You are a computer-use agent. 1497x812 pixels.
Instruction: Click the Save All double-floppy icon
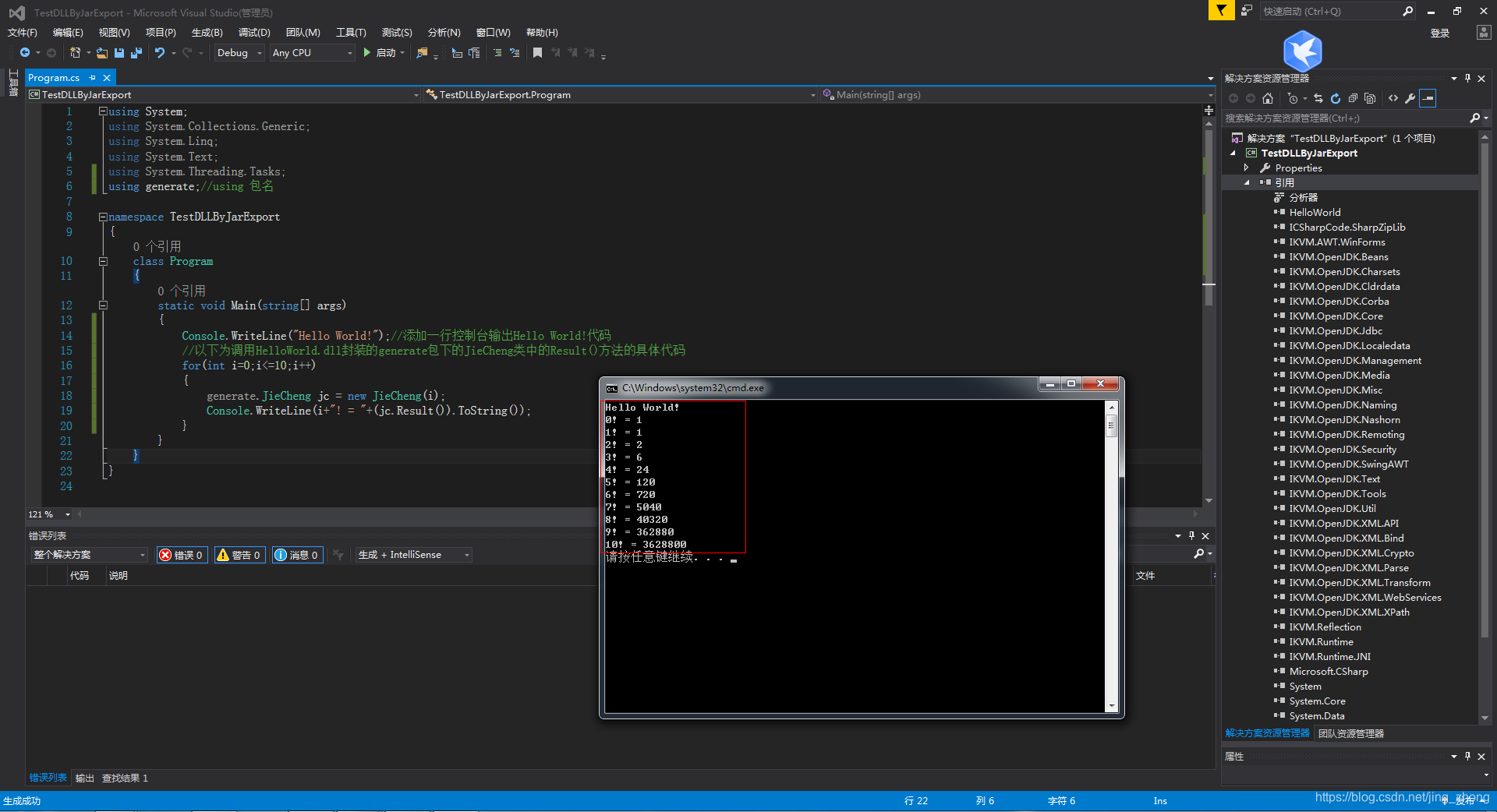pos(136,53)
